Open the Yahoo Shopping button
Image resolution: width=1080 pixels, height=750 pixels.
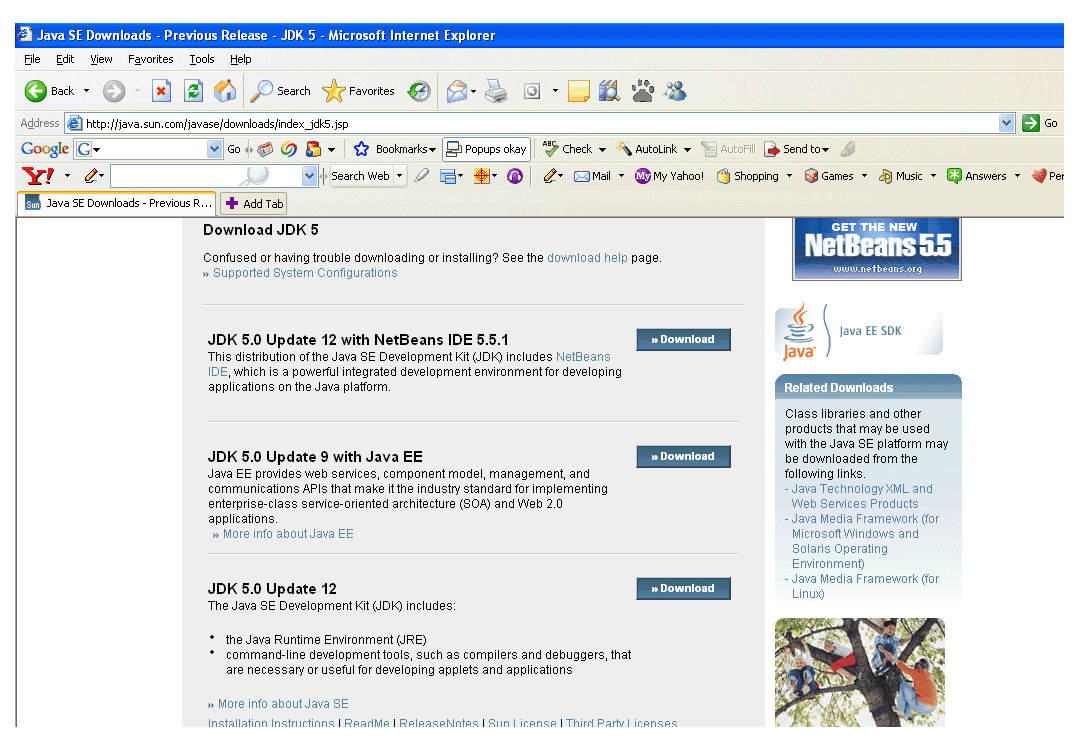point(748,176)
